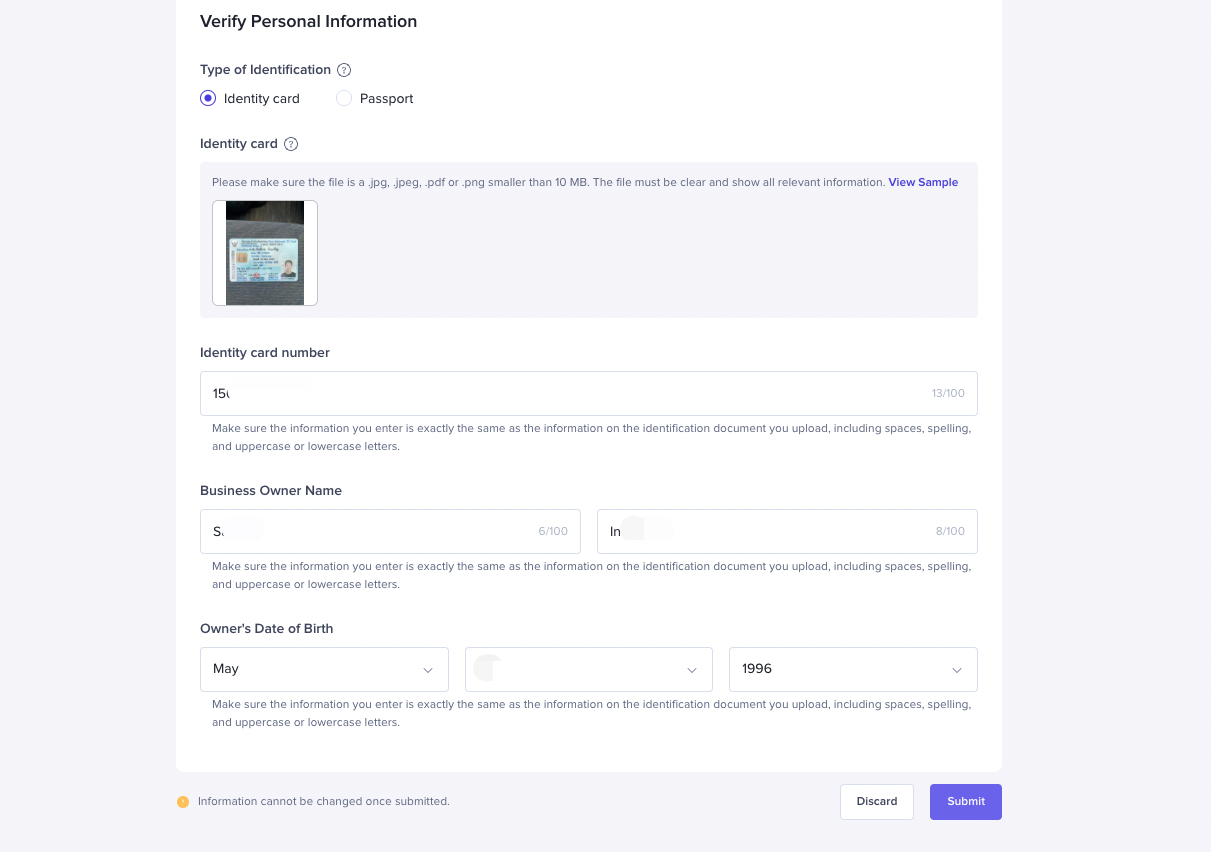The image size is (1211, 852).
Task: Click the chevron arrow in the 1996 year field
Action: (957, 670)
